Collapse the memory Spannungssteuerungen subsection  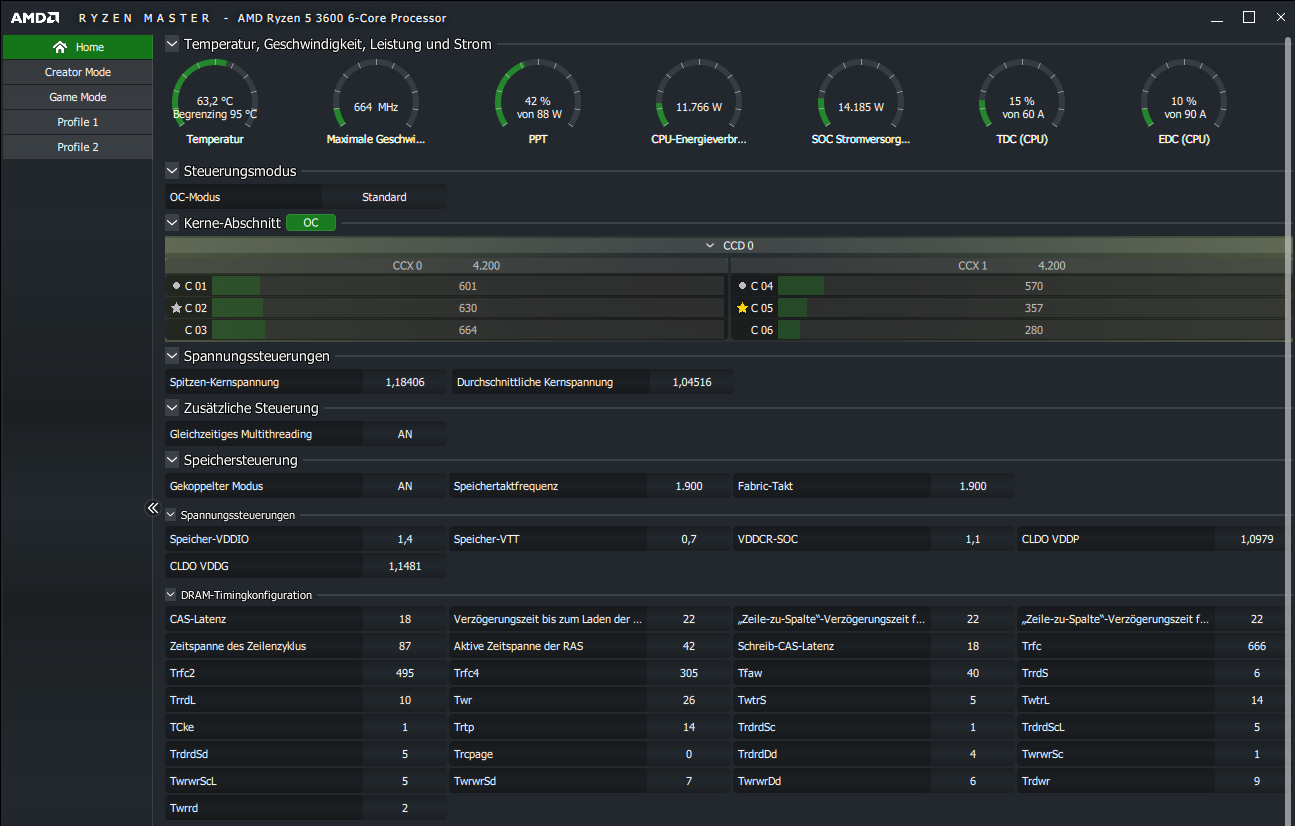pyautogui.click(x=172, y=515)
